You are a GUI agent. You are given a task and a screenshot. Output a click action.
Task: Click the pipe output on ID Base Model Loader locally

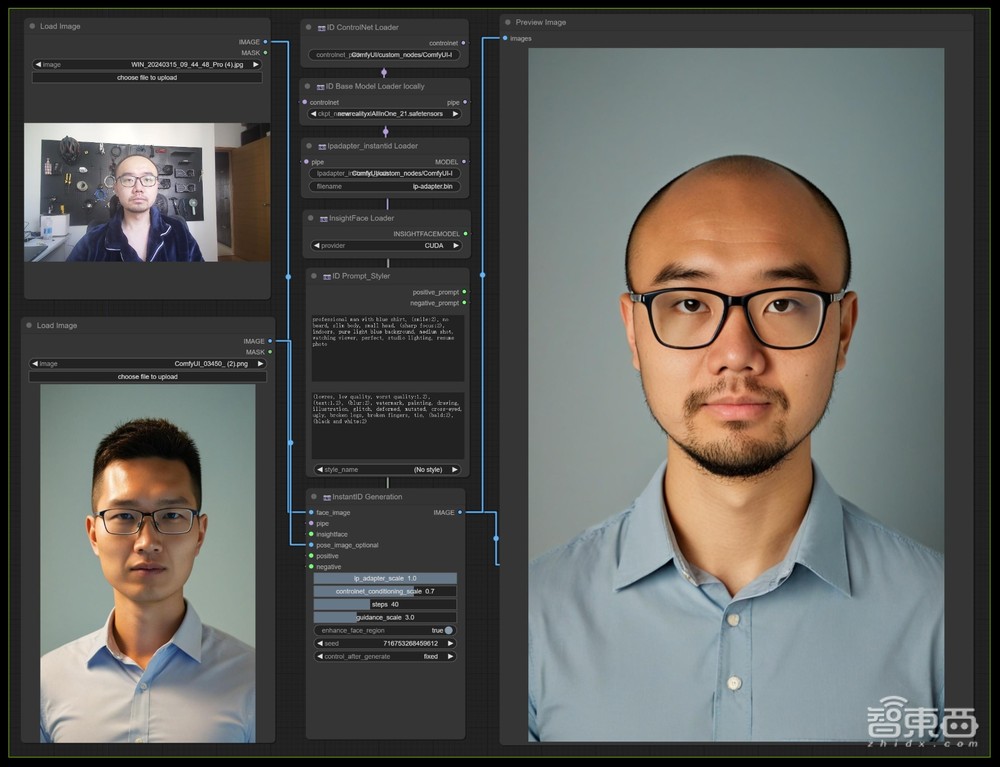point(464,102)
